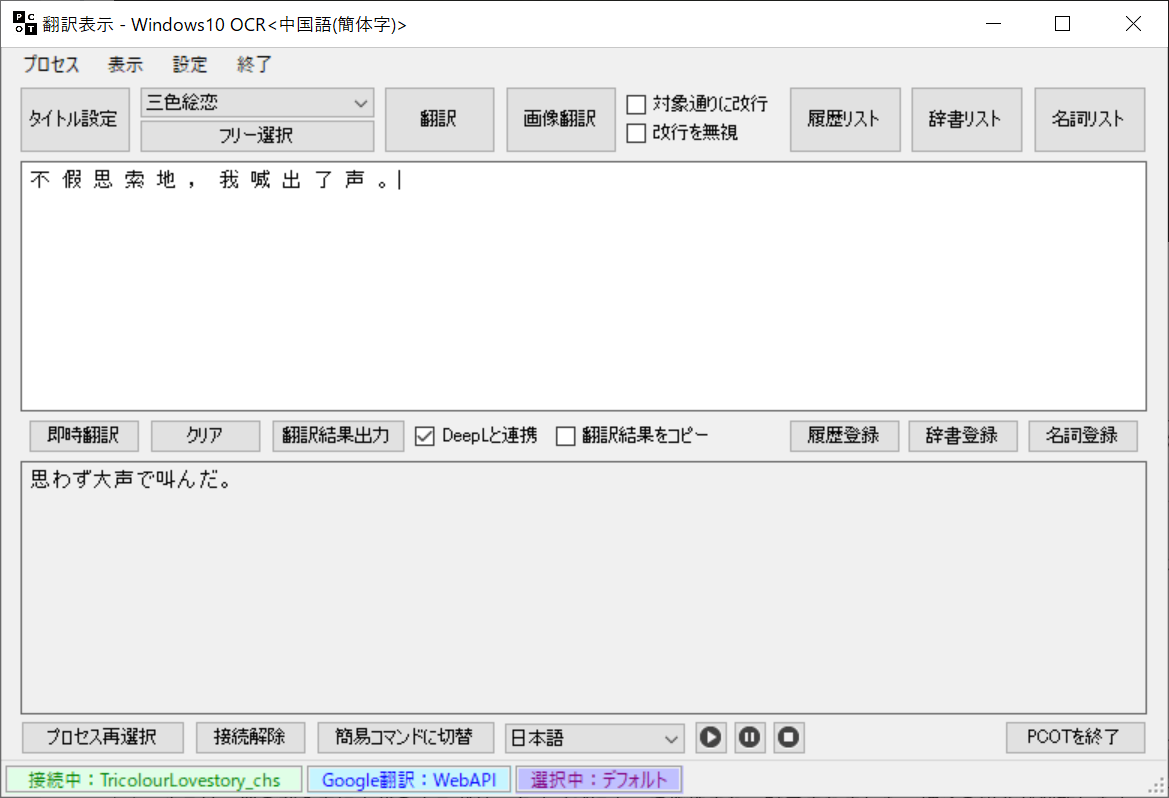Enable the 改行を無視 checkbox
This screenshot has width=1169, height=798.
636,133
